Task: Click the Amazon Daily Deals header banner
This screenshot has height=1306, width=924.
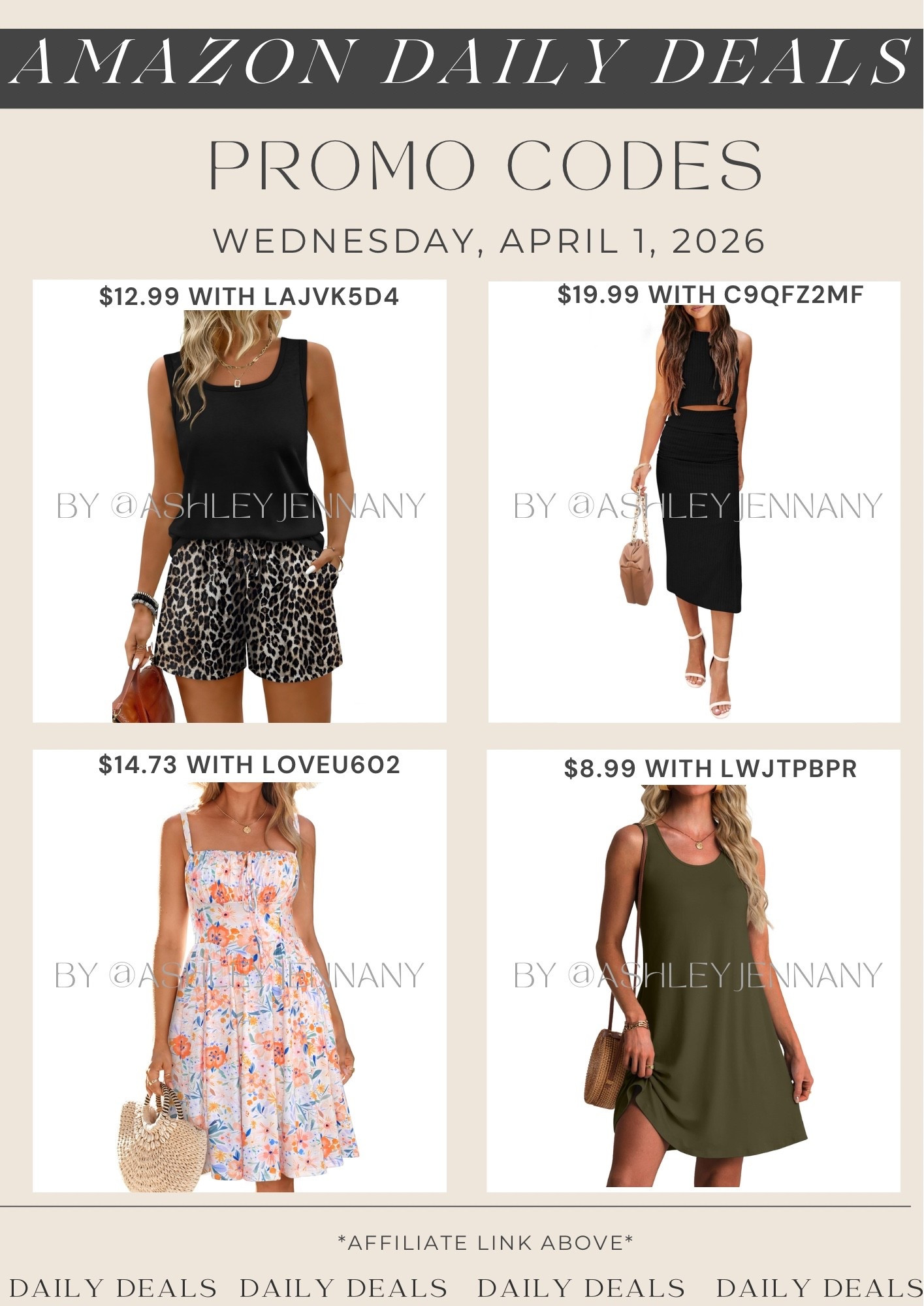Action: point(462,68)
